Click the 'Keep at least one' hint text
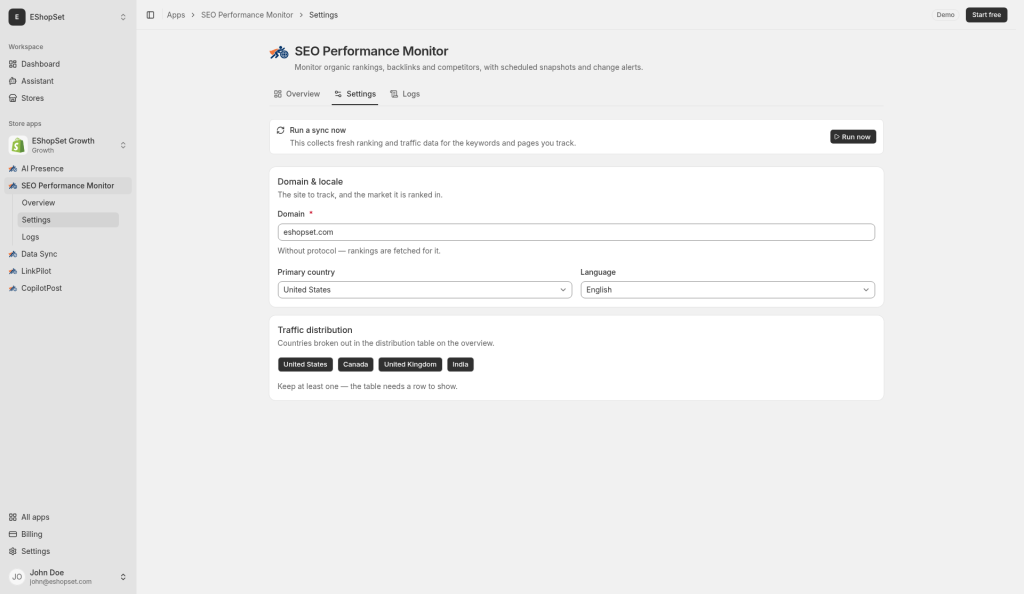Viewport: 1024px width, 594px height. point(367,386)
